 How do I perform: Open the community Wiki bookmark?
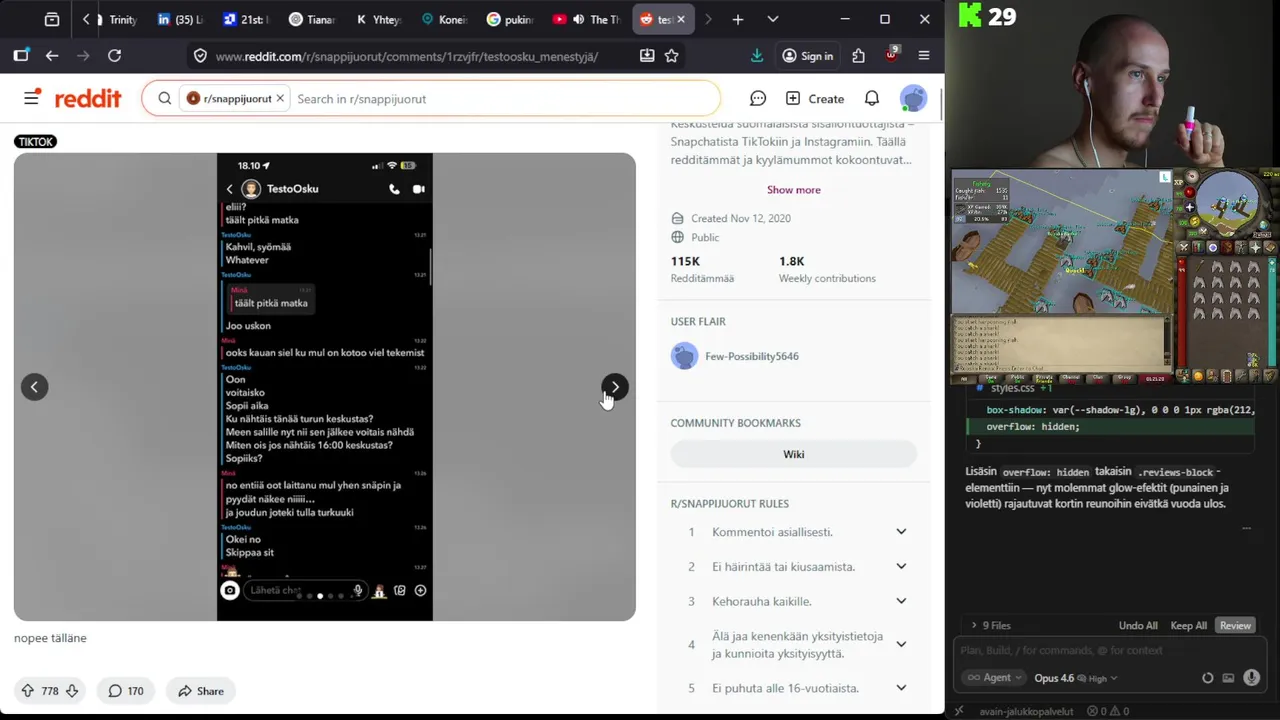coord(793,454)
